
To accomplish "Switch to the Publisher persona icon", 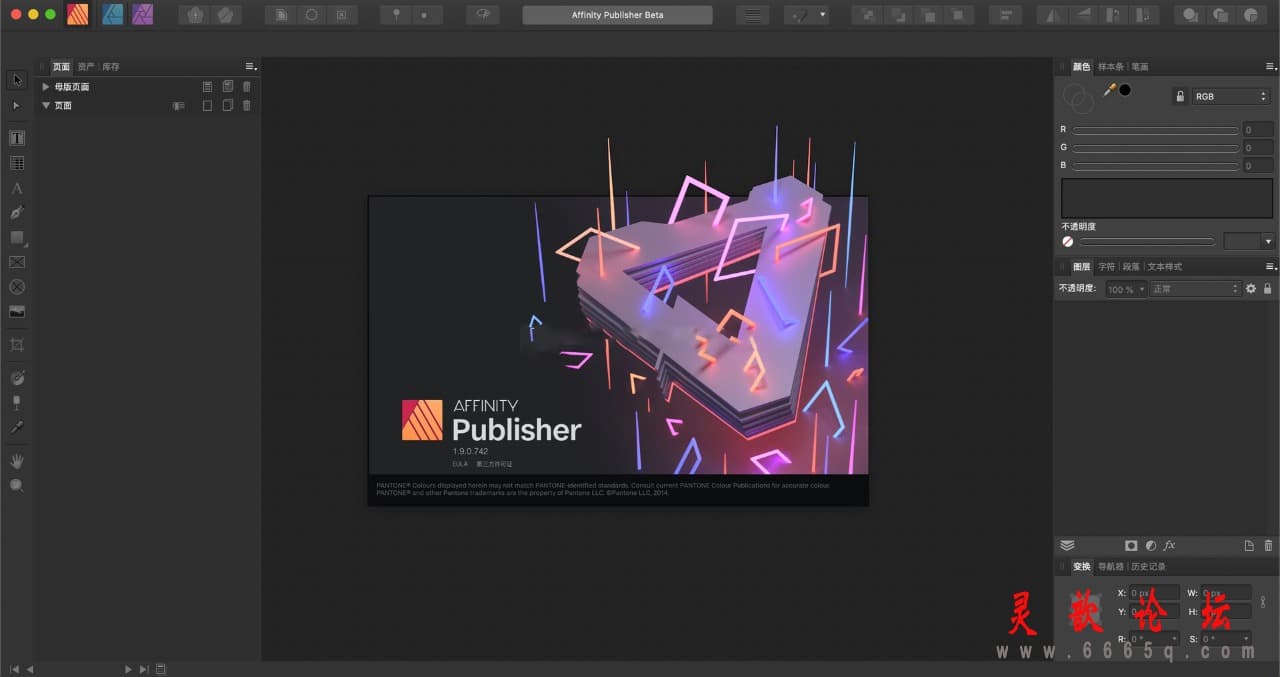I will pos(77,14).
